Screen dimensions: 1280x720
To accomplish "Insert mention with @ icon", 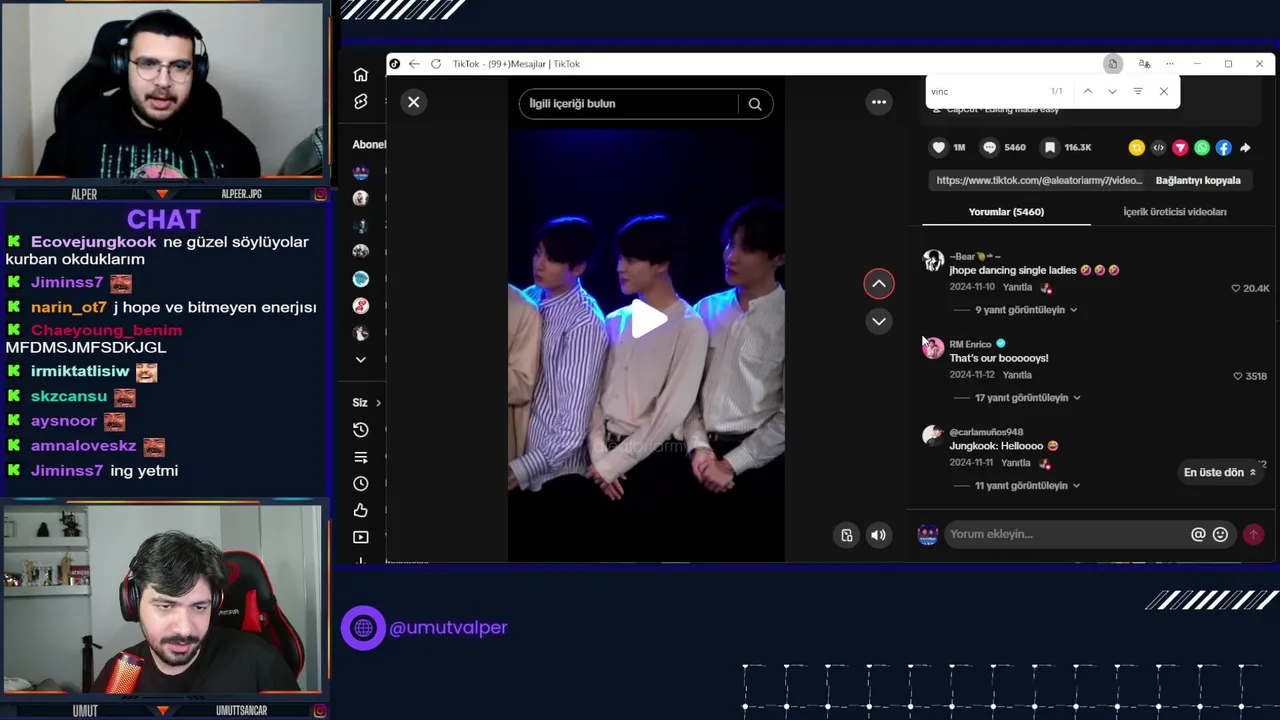I will 1198,535.
